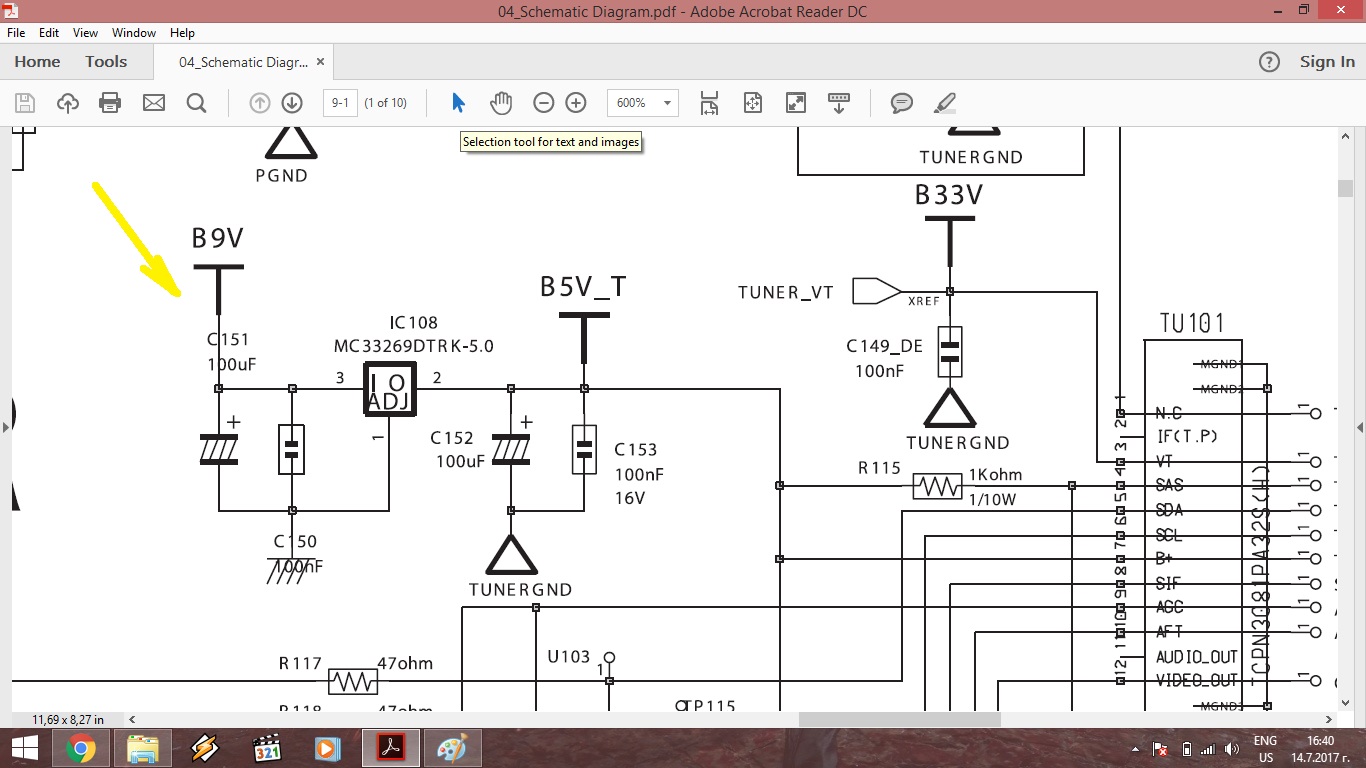This screenshot has height=768, width=1366.
Task: Activate the Selection tool arrow
Action: (458, 103)
